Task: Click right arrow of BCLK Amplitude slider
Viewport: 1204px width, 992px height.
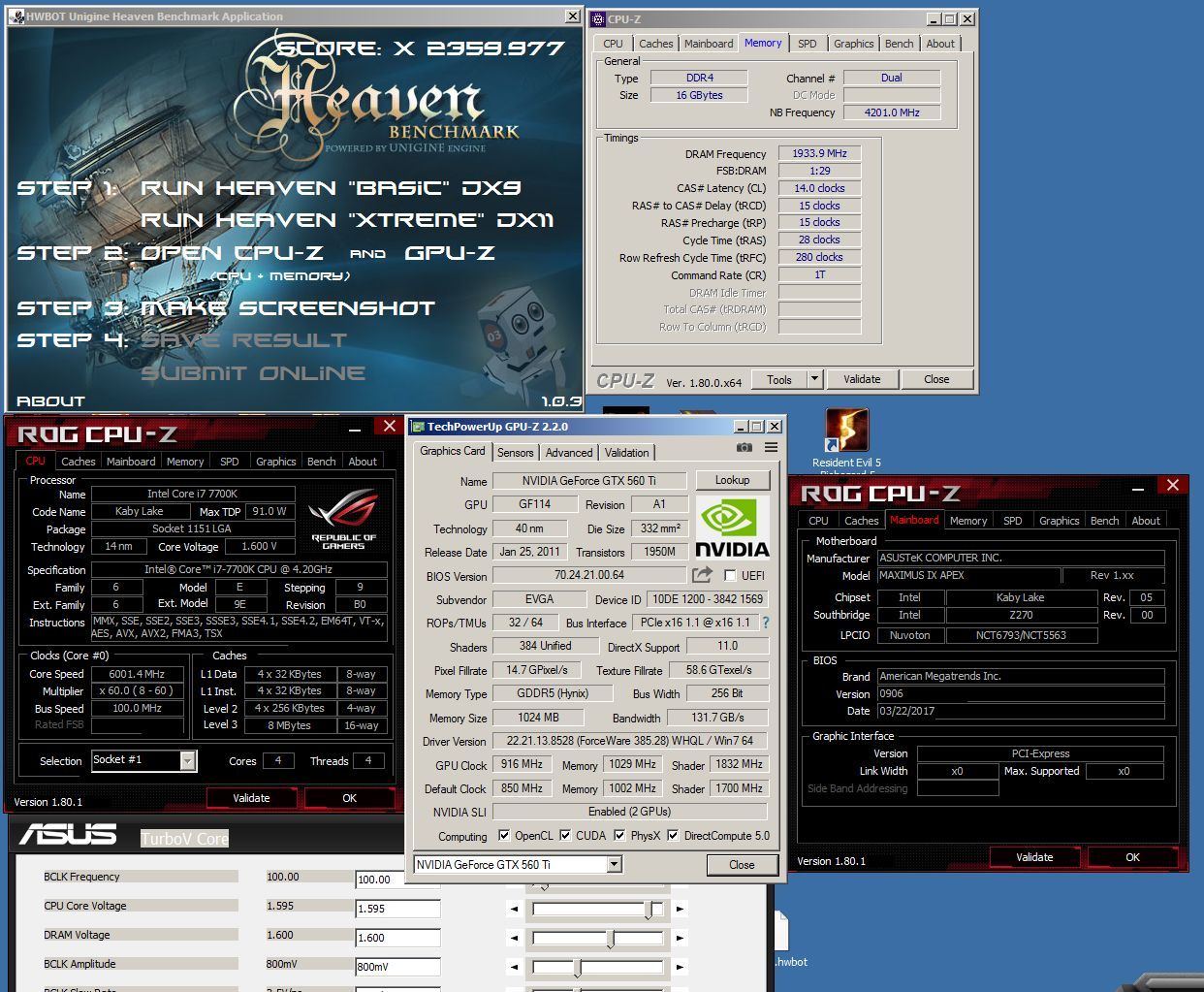Action: point(681,967)
